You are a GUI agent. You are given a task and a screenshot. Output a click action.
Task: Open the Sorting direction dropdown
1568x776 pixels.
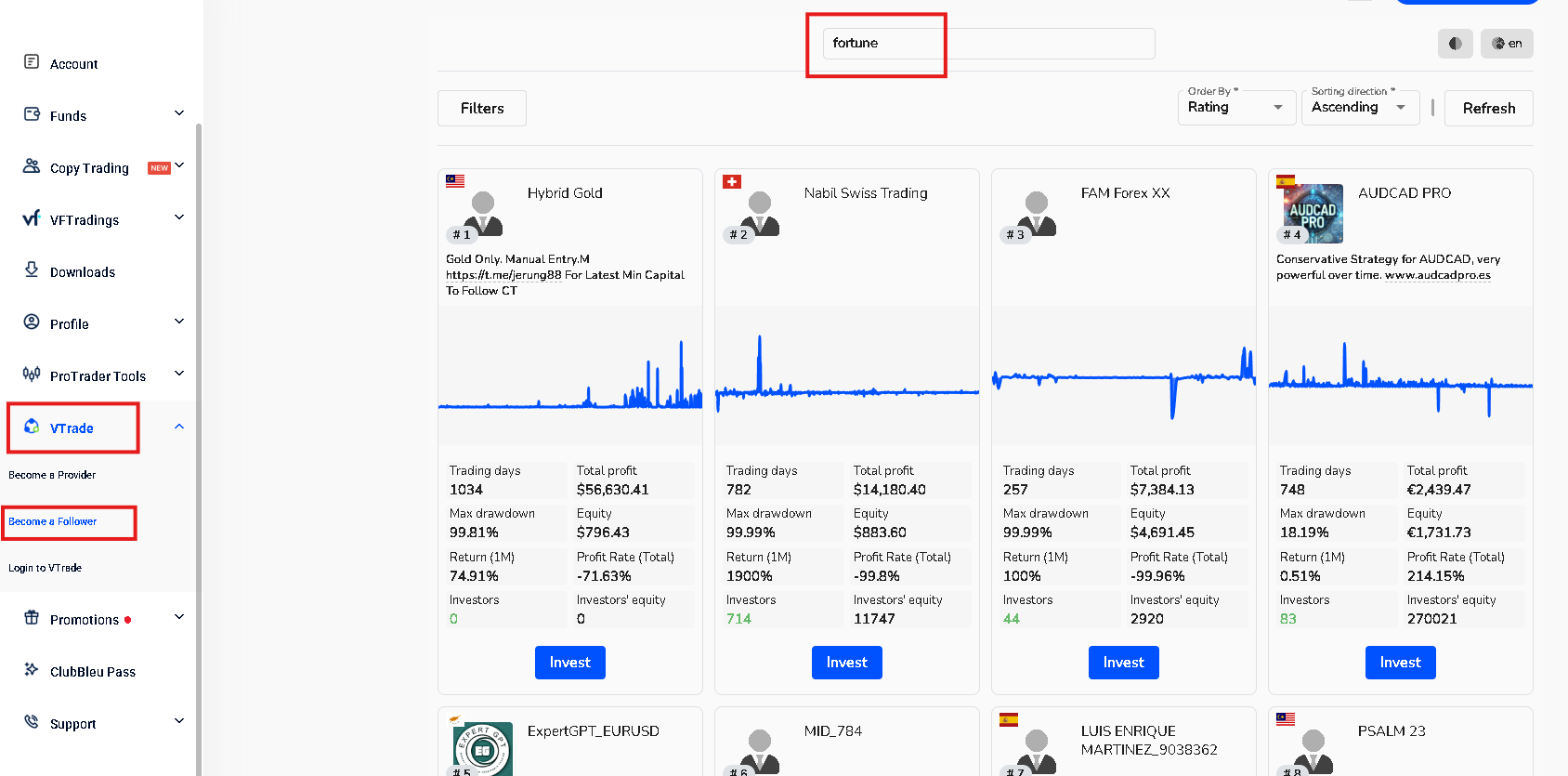(x=1358, y=108)
